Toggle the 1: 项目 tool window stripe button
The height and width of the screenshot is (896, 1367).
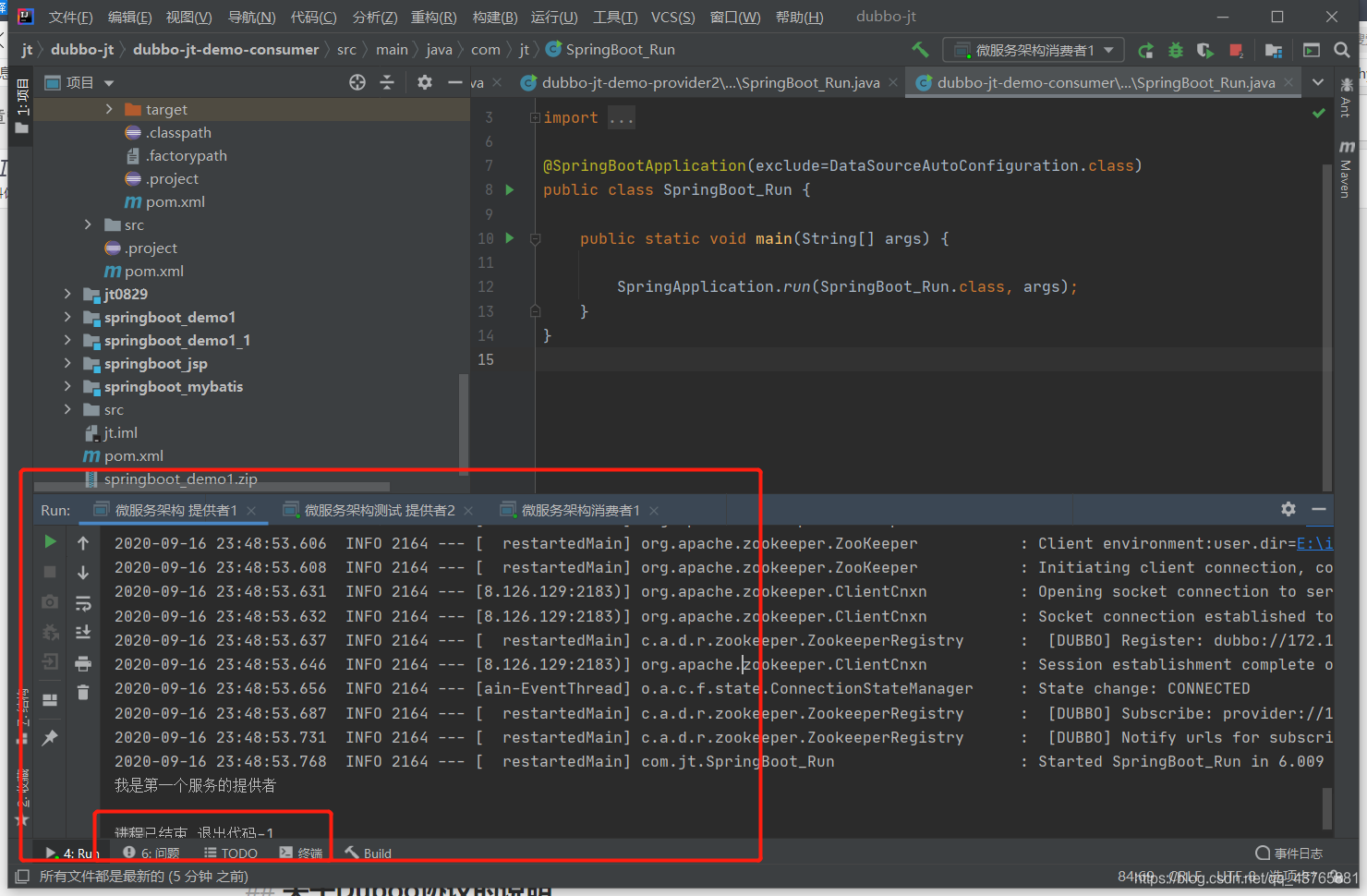click(22, 107)
